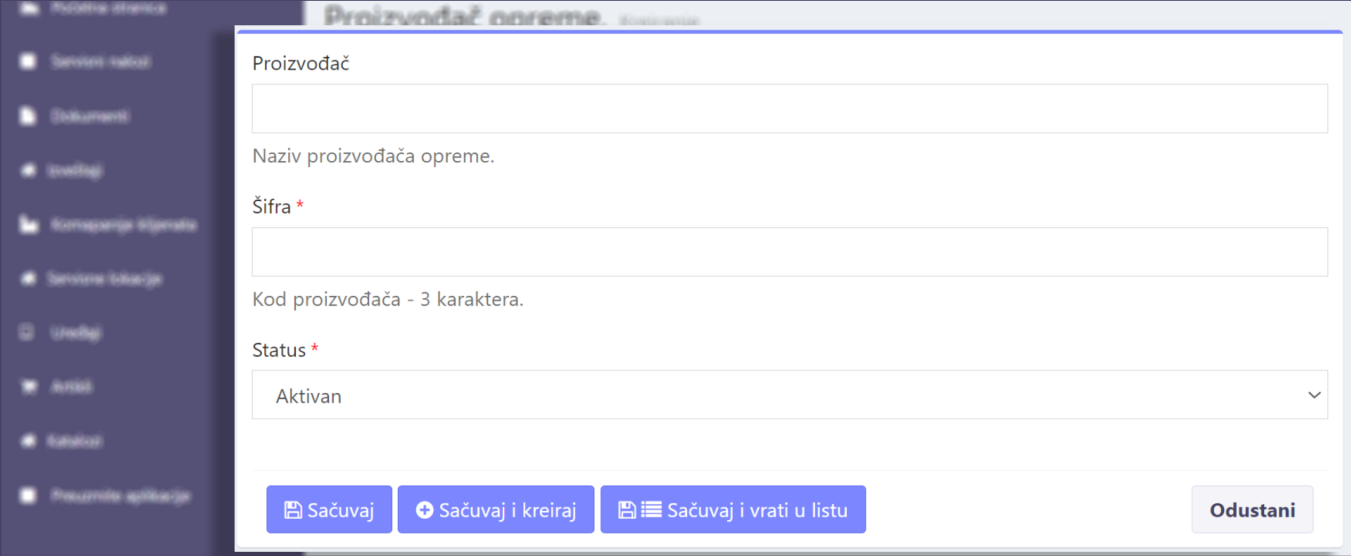Click into the Šifra input field
This screenshot has width=1351, height=556.
788,252
